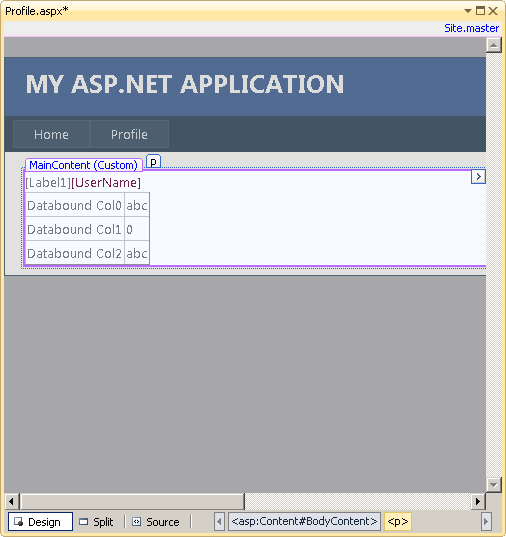
Task: Open the content smart tag arrow
Action: tap(478, 177)
